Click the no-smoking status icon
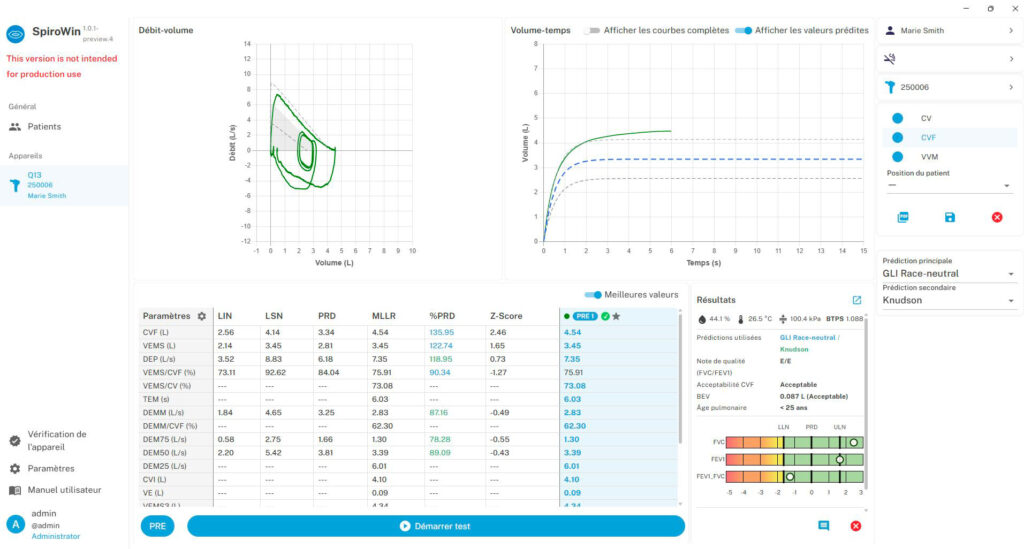 point(889,59)
